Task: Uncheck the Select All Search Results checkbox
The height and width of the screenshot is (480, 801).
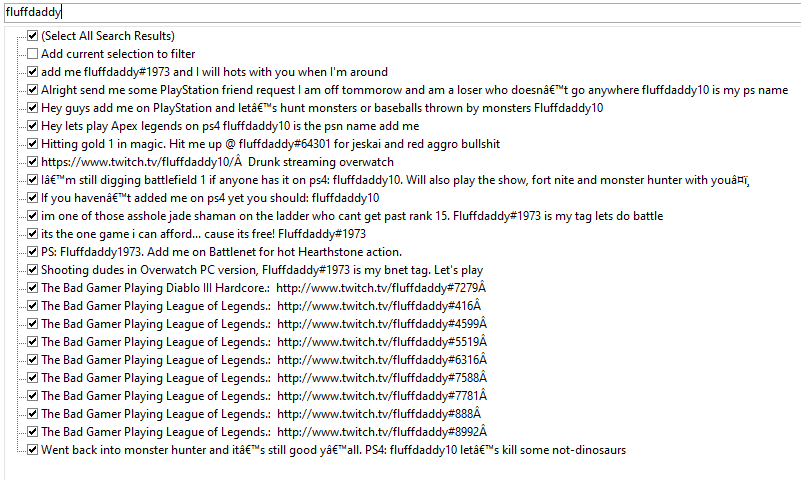Action: pos(33,36)
